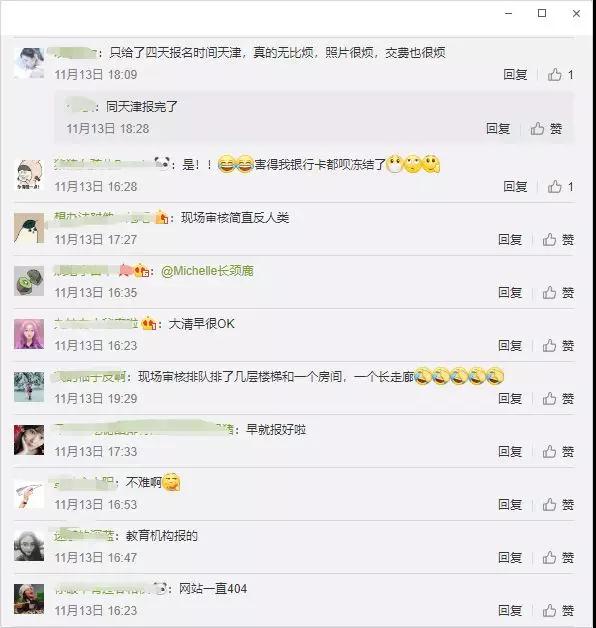The image size is (596, 628).
Task: Open kiwi fruit avatar profile
Action: [x=29, y=281]
